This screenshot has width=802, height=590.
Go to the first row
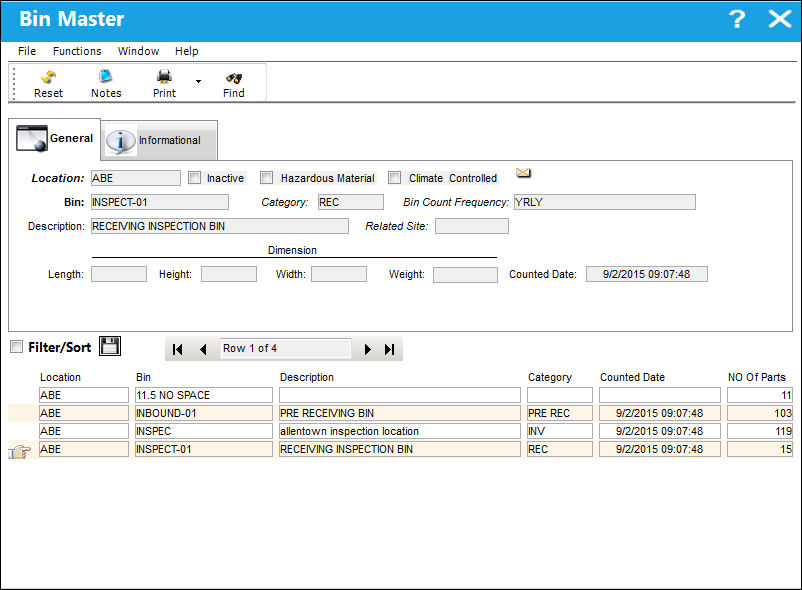click(177, 349)
